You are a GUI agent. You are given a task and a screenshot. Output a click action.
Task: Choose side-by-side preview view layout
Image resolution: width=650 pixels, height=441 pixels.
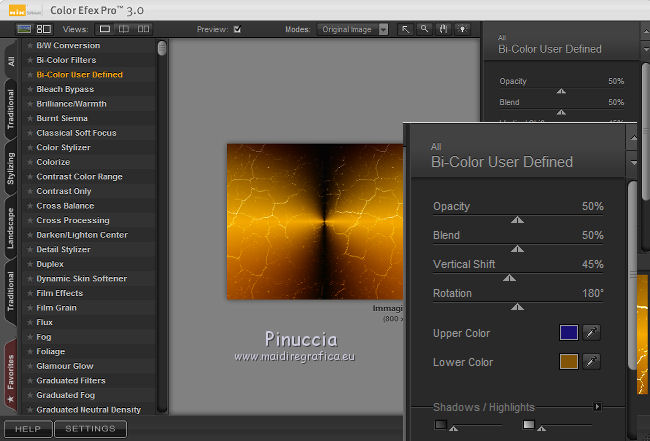click(x=141, y=30)
